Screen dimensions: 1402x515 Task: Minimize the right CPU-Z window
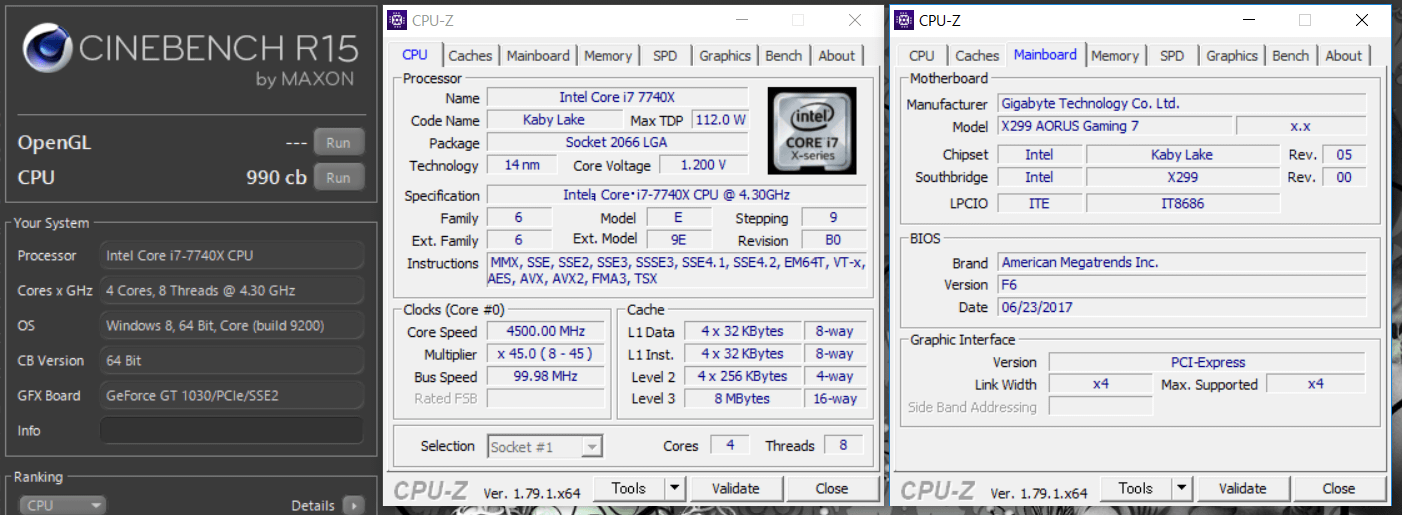(x=1248, y=20)
